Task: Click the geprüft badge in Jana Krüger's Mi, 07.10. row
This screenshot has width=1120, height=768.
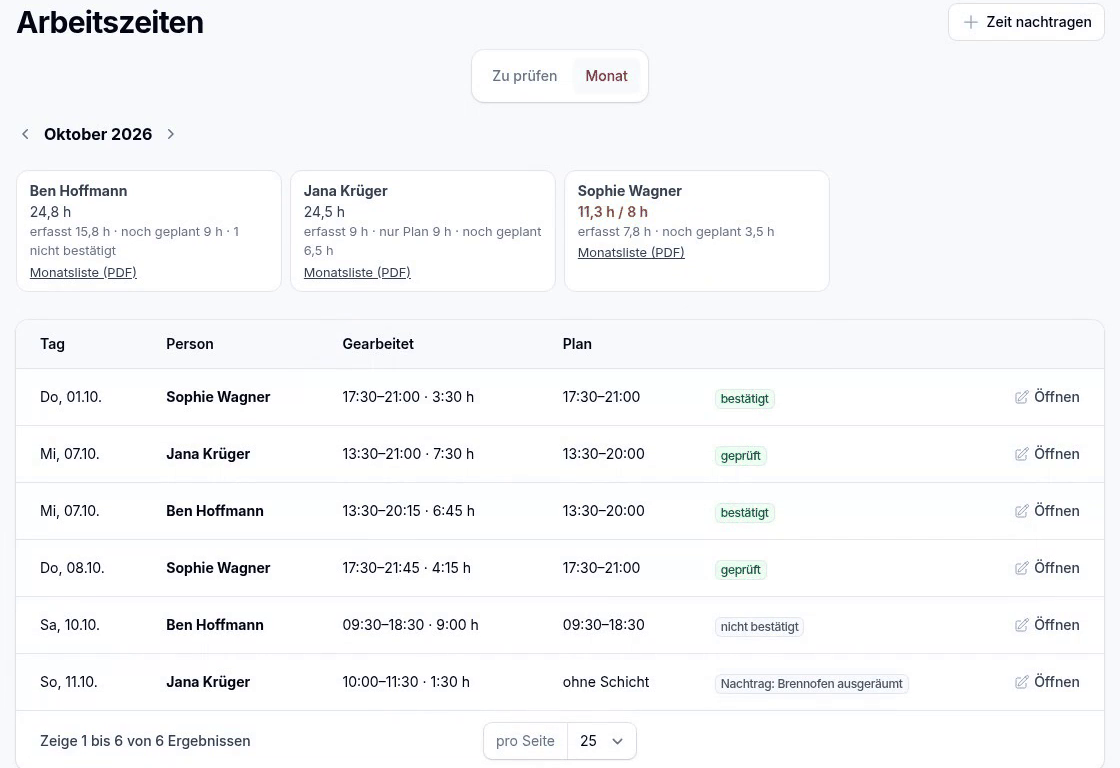Action: click(x=741, y=456)
